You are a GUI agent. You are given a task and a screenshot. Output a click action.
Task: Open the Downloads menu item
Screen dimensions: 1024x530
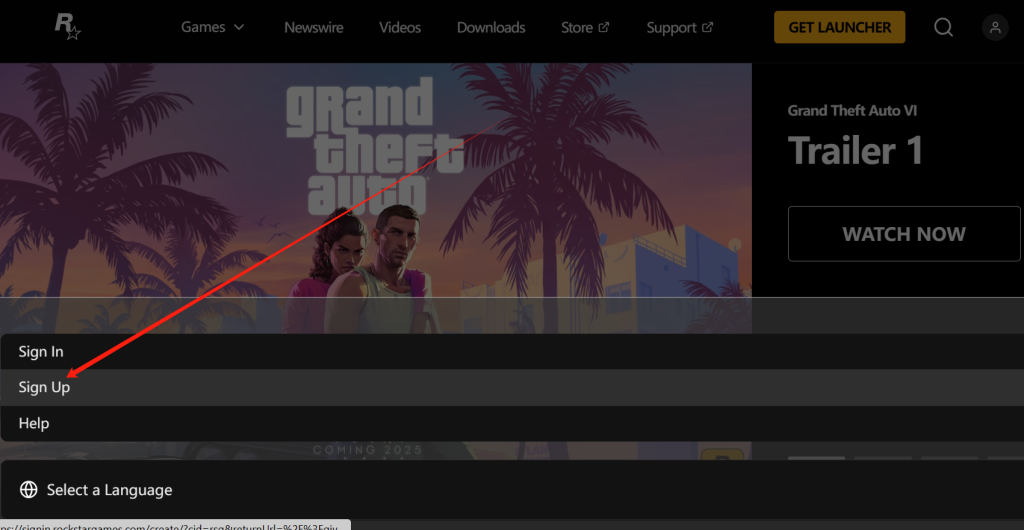tap(491, 27)
